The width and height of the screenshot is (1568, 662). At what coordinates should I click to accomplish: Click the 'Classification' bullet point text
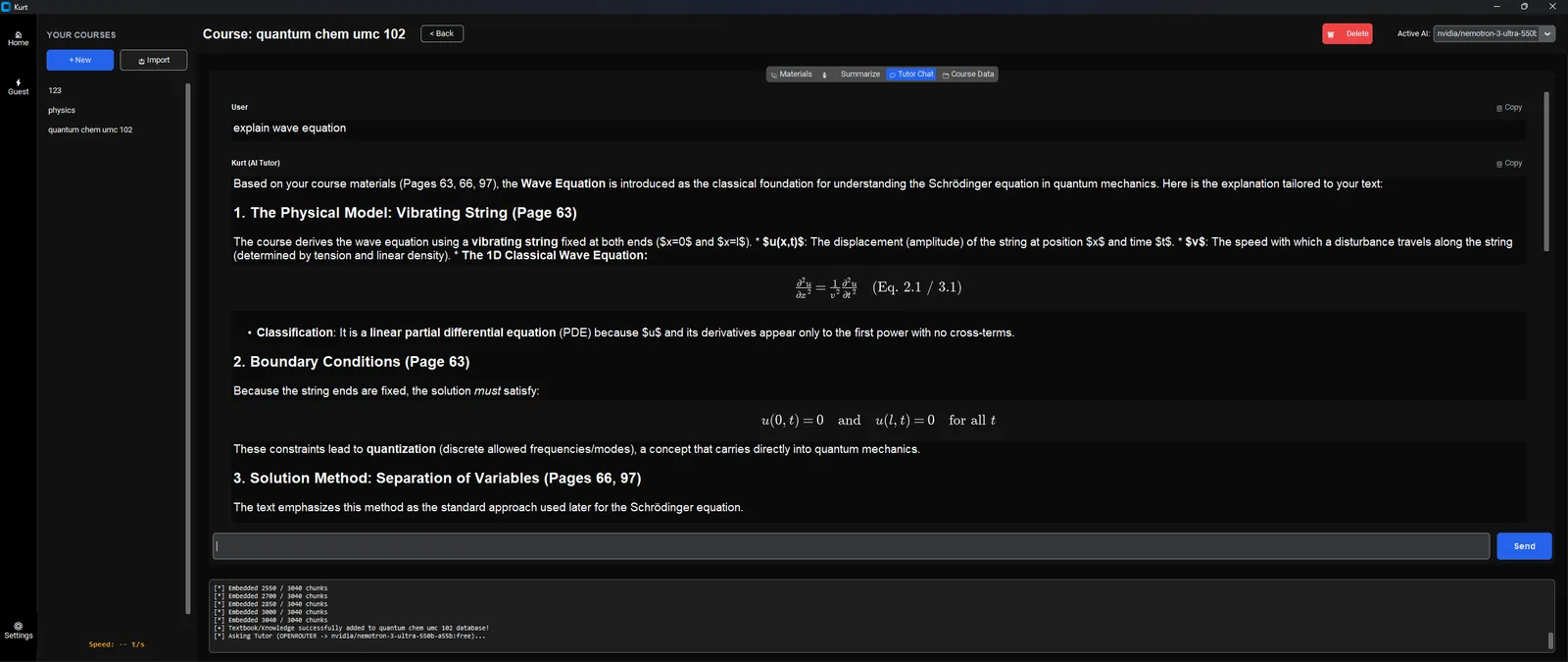point(635,333)
